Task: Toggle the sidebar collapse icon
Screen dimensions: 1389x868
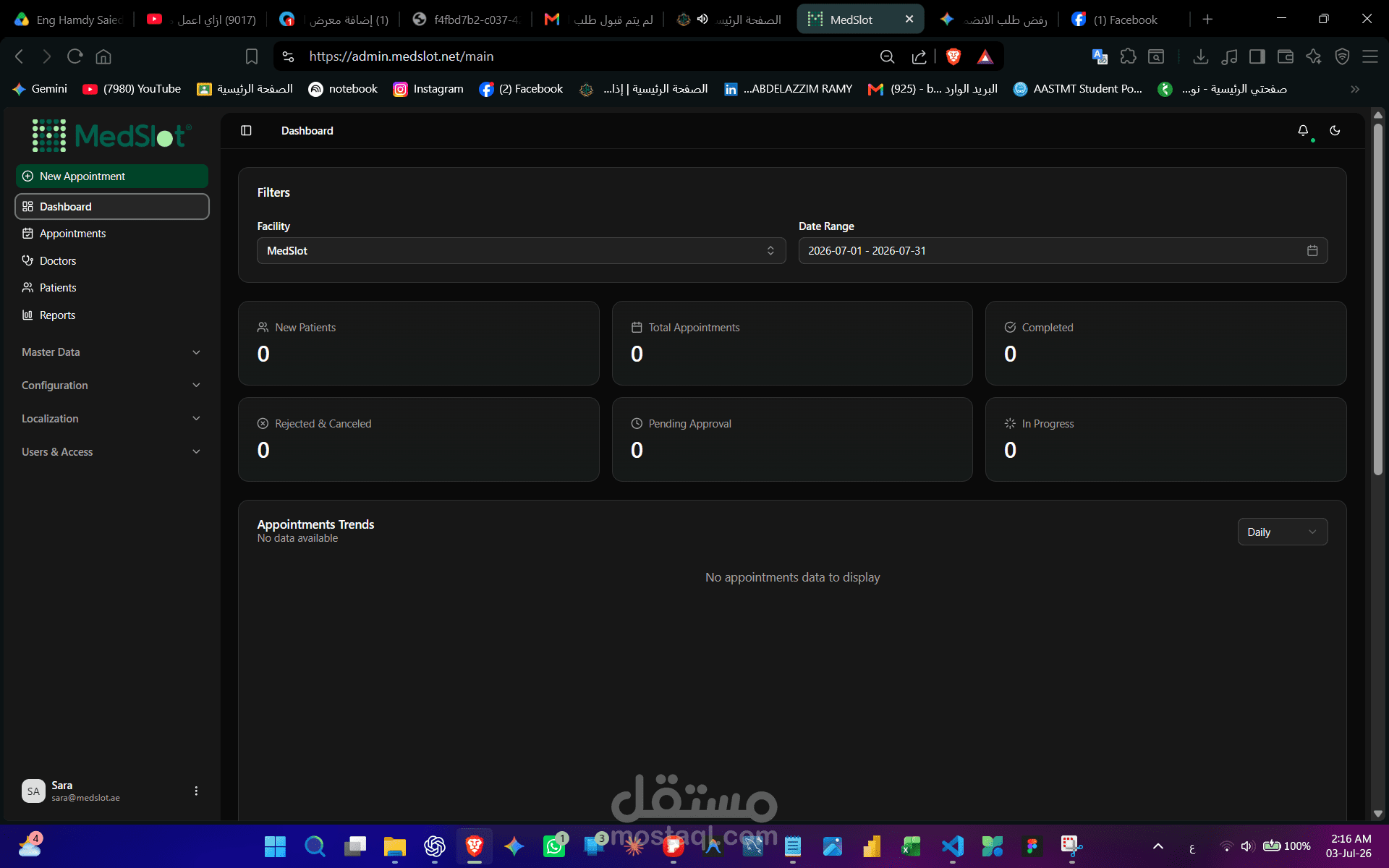Action: [x=246, y=130]
